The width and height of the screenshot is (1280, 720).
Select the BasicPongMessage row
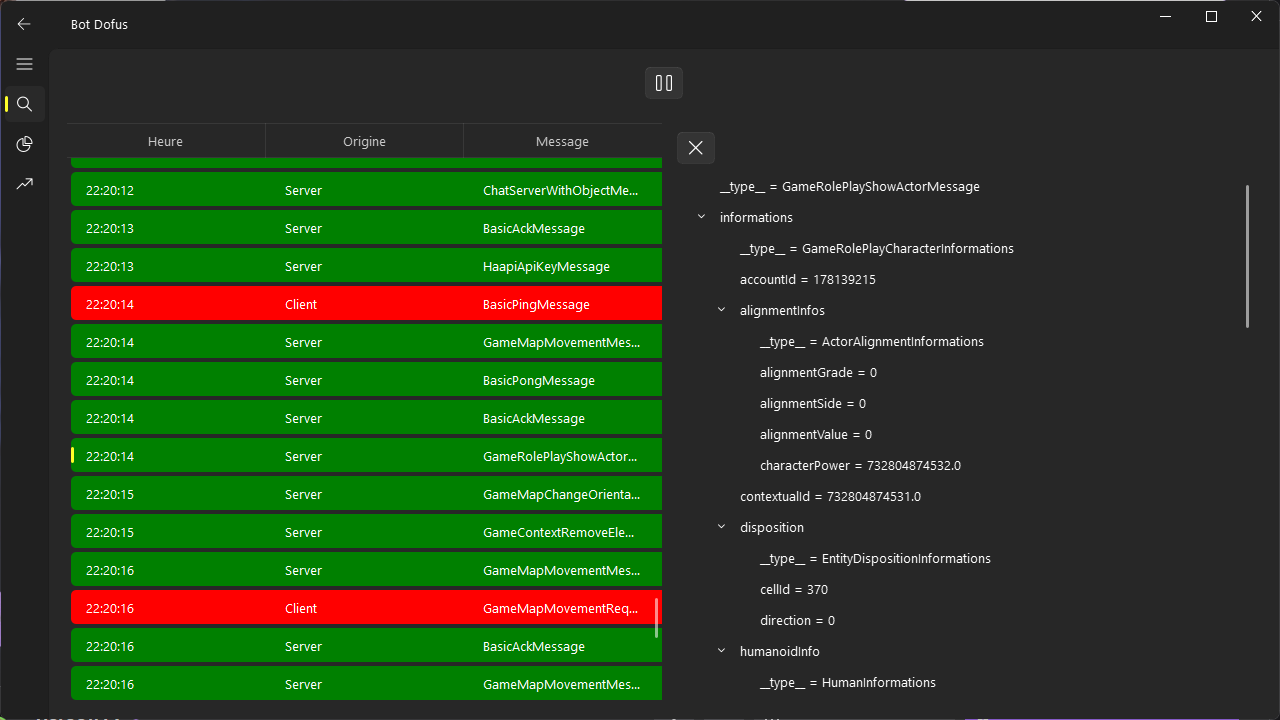coord(366,380)
